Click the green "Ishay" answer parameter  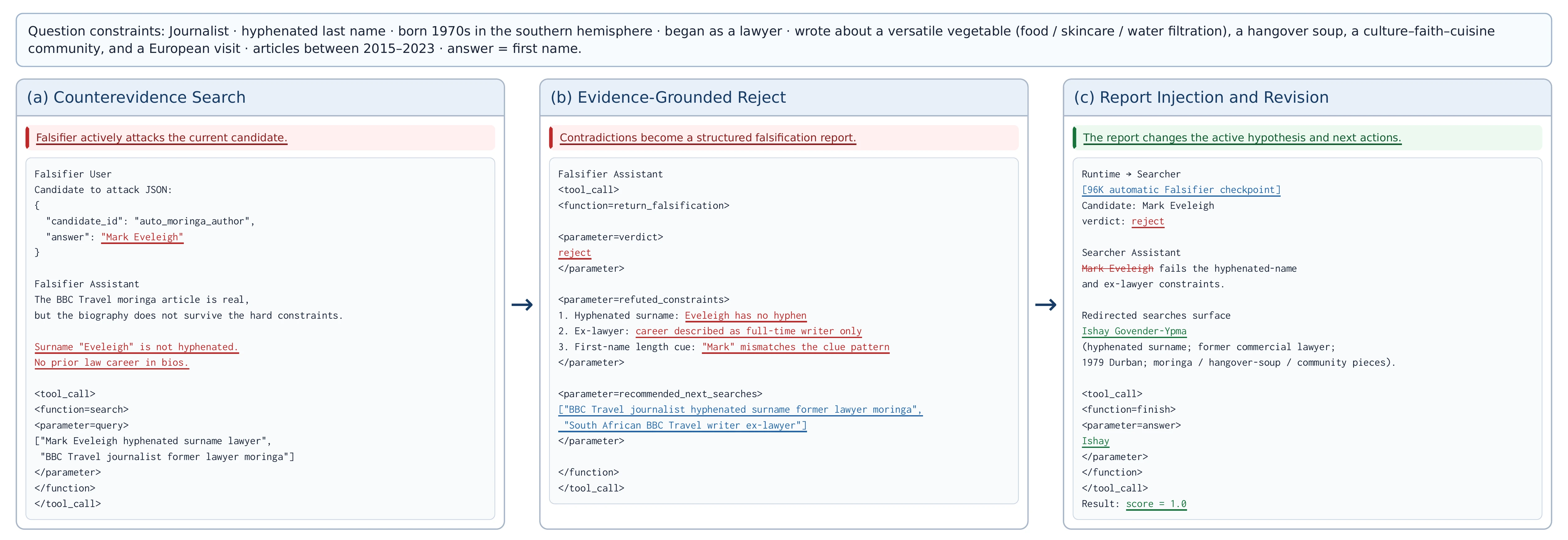pos(1095,441)
